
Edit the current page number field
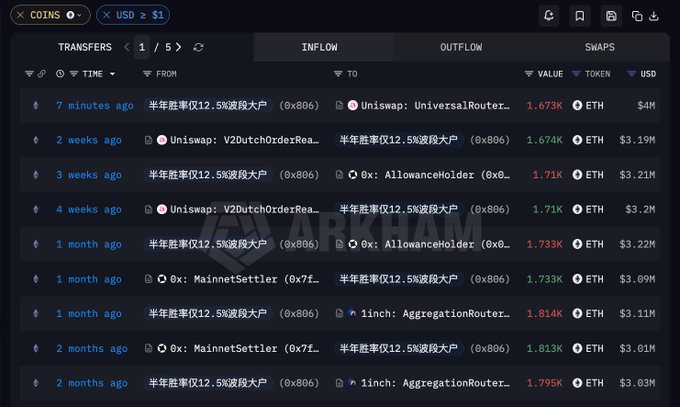click(142, 47)
